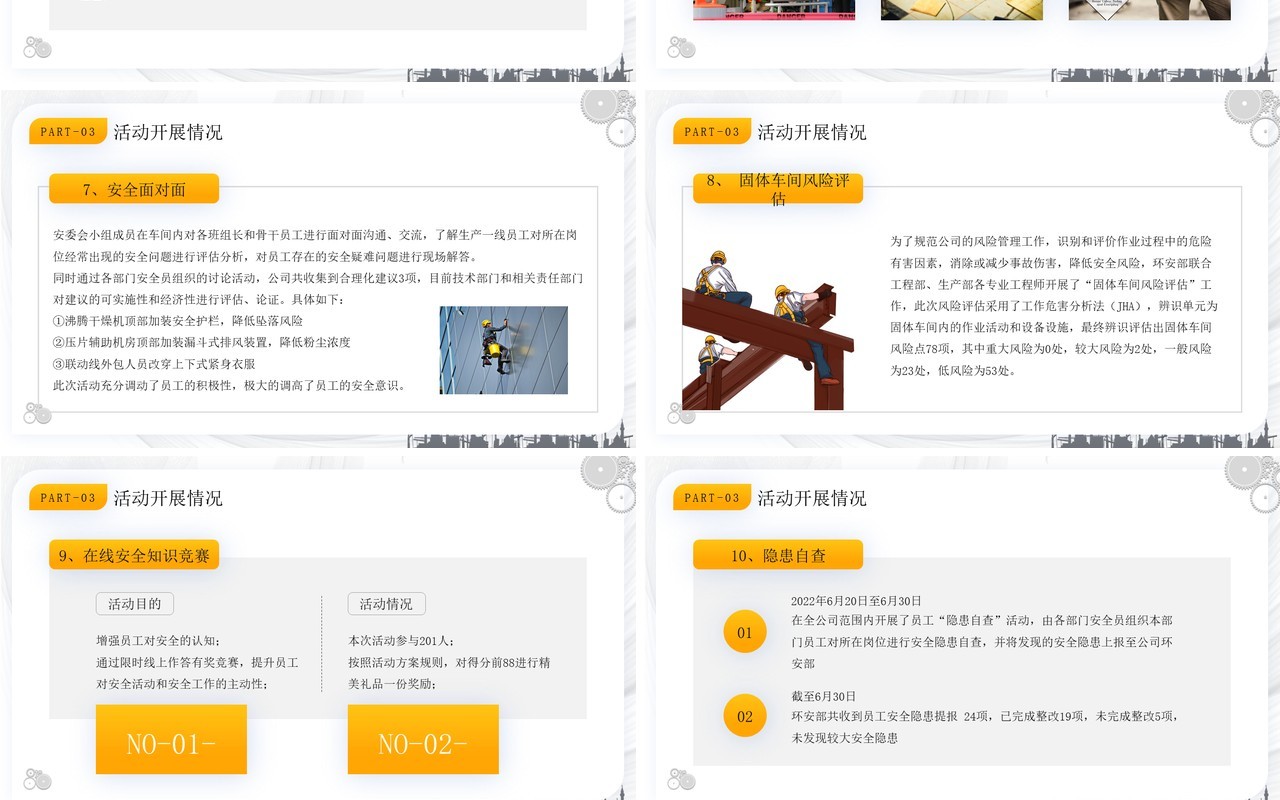Click the orange 02 circle in 隐患自查

tap(745, 716)
